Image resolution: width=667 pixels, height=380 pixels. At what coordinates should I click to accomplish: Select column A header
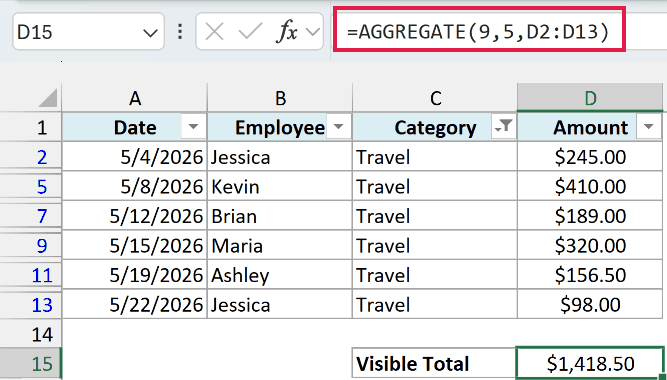[135, 98]
